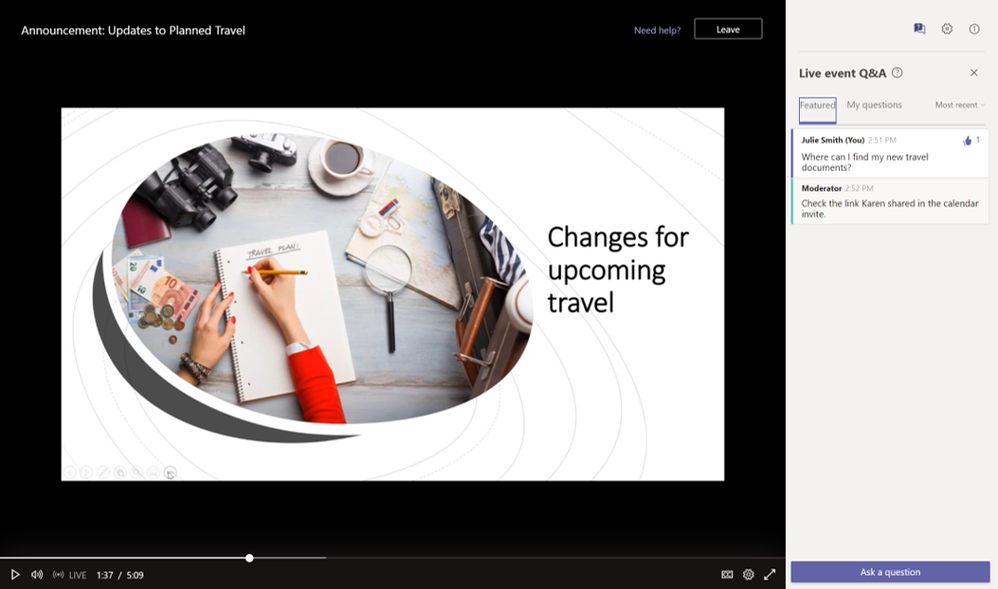This screenshot has width=998, height=589.
Task: Open device settings gear in side panel
Action: point(947,29)
